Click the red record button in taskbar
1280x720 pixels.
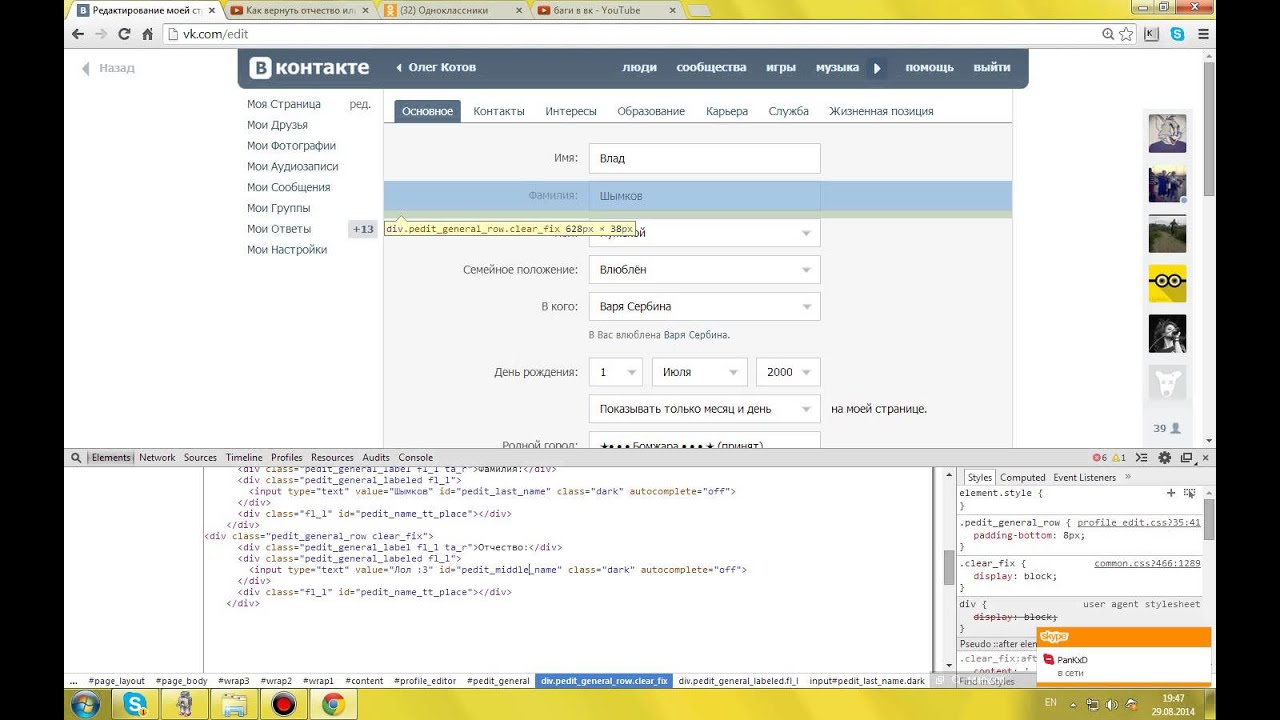click(x=284, y=704)
